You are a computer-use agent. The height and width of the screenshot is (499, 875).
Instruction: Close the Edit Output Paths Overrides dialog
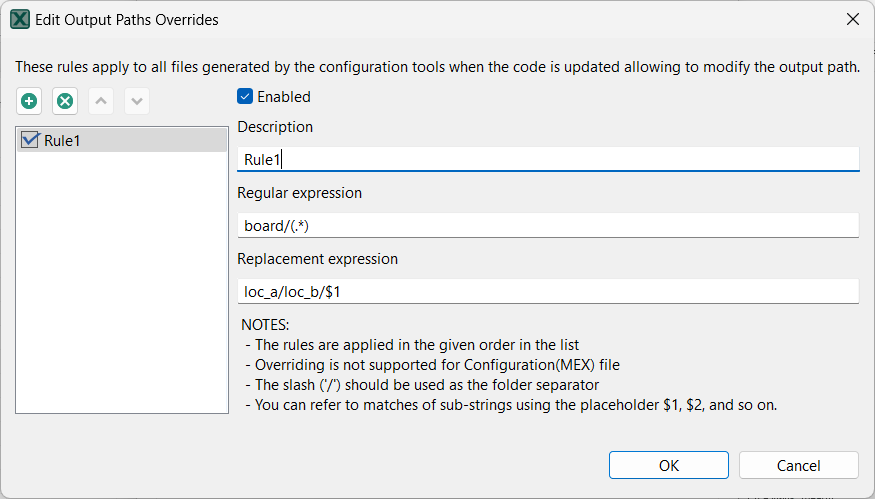click(x=852, y=19)
